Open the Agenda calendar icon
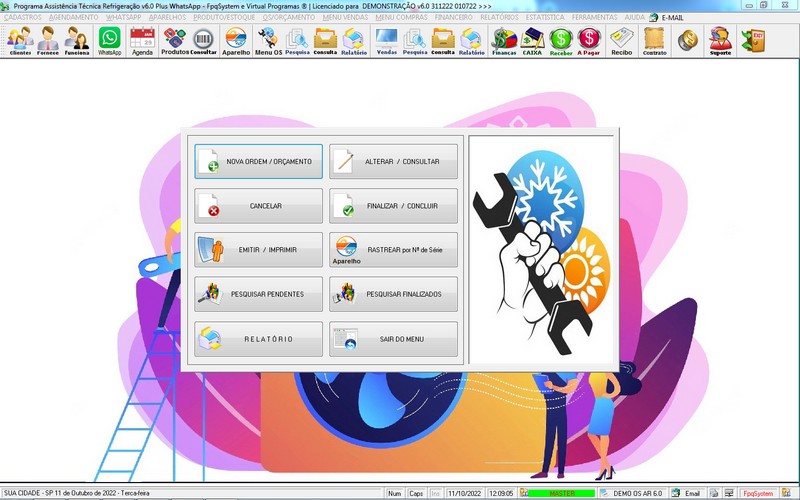Viewport: 800px width, 500px height. [x=142, y=41]
